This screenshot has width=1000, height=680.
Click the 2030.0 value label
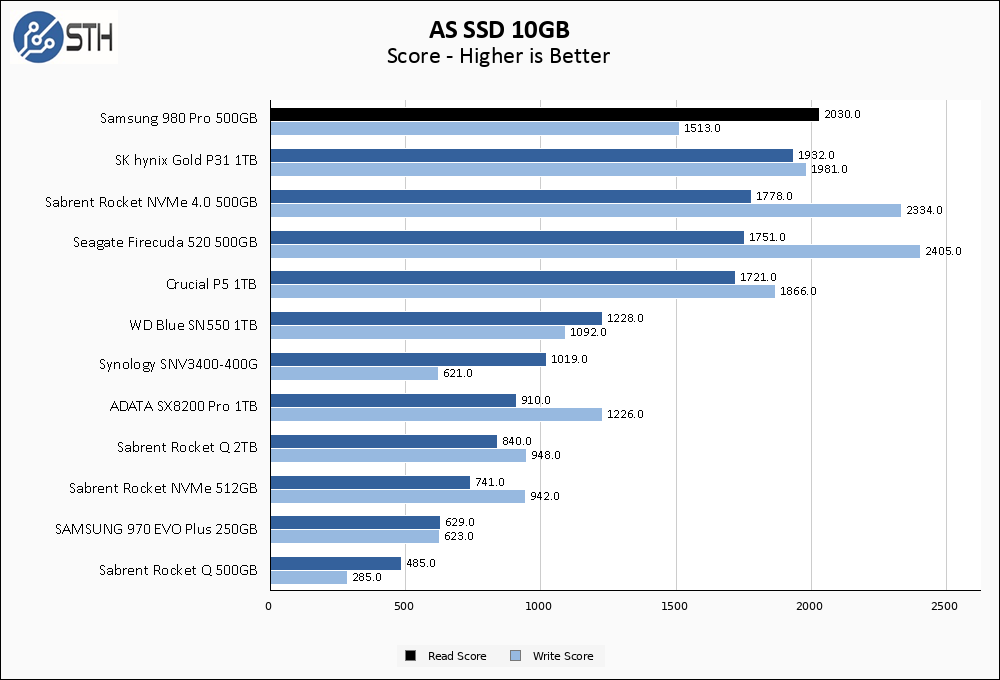tap(842, 114)
